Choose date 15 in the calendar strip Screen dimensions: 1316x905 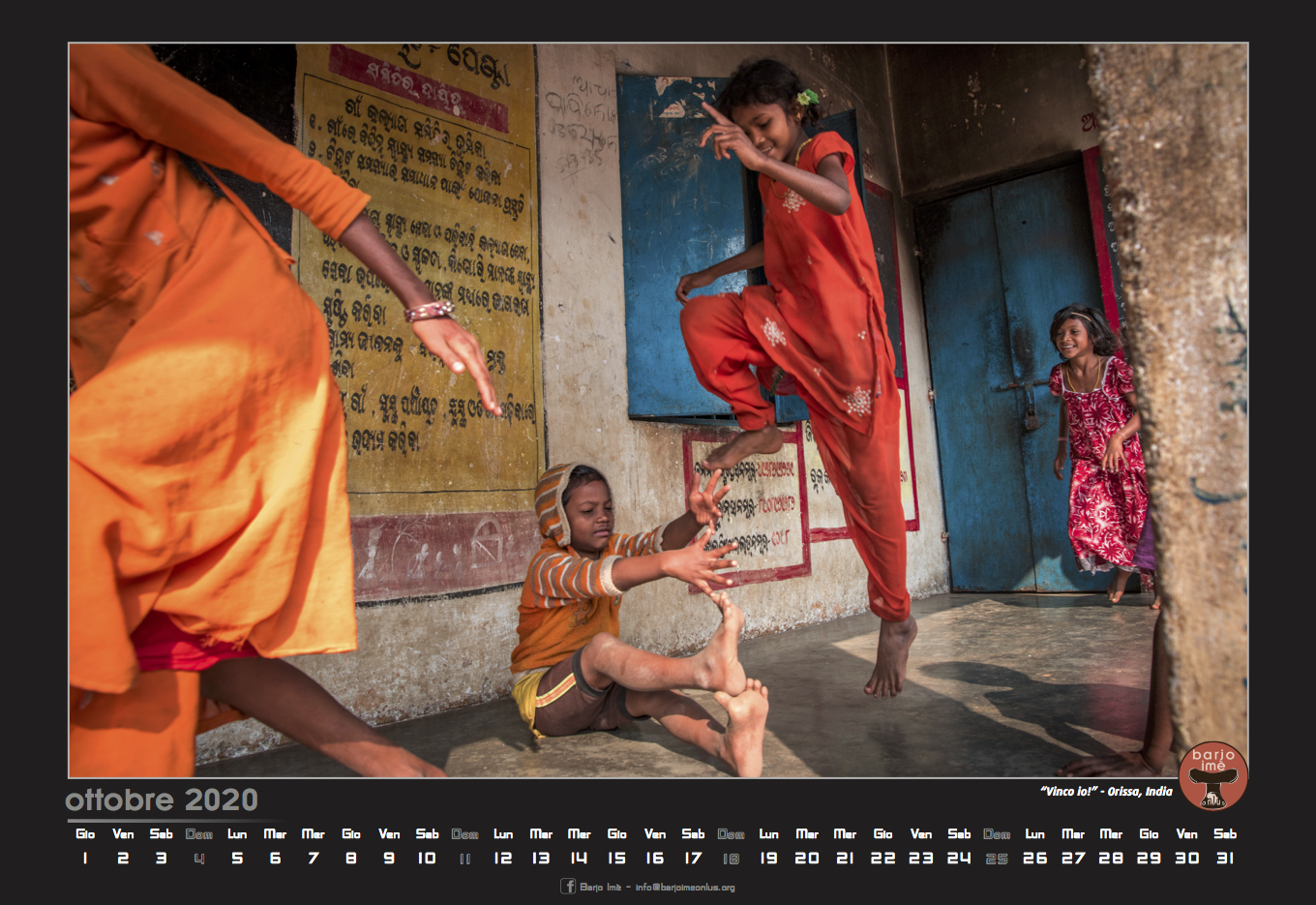[x=616, y=858]
